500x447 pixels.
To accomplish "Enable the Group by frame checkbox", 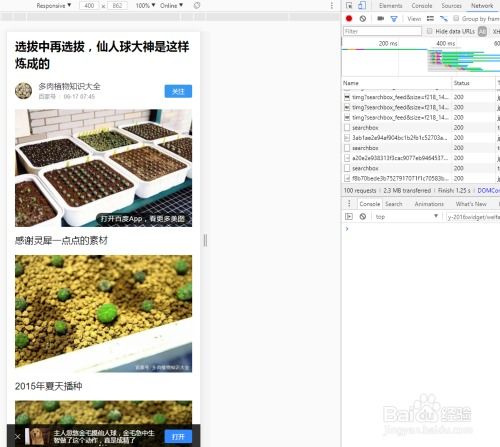I will pyautogui.click(x=456, y=18).
